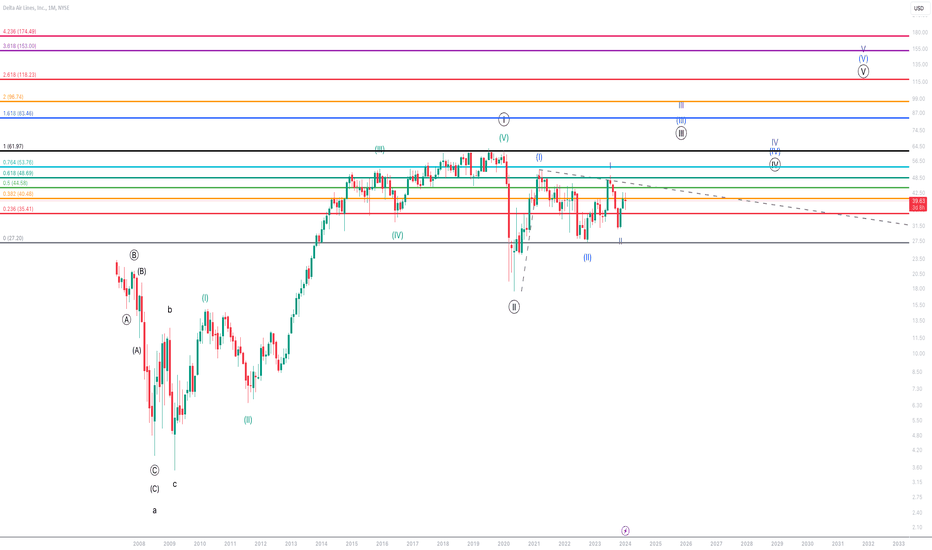Click the dashed descending trend line
The height and width of the screenshot is (550, 932).
tap(725, 198)
